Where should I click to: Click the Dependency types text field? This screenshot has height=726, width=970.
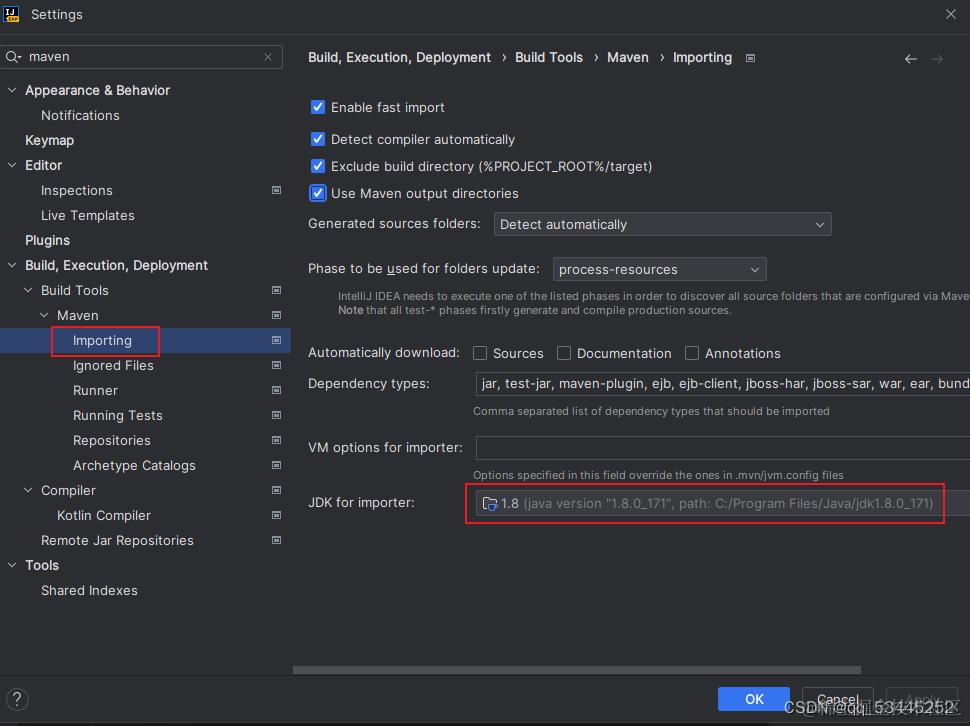[723, 384]
